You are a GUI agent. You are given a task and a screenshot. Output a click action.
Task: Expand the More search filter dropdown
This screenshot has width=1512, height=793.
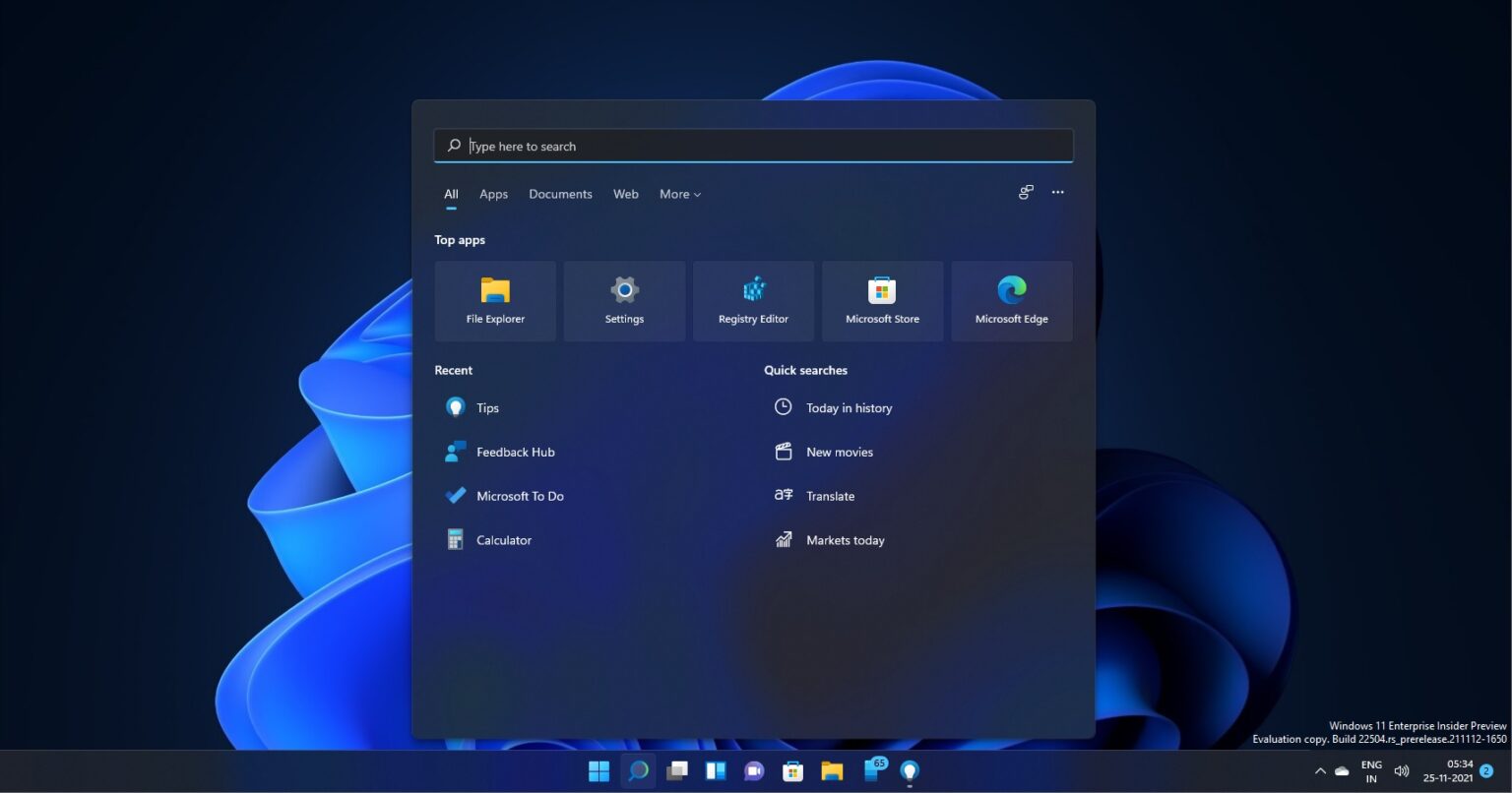click(x=679, y=194)
